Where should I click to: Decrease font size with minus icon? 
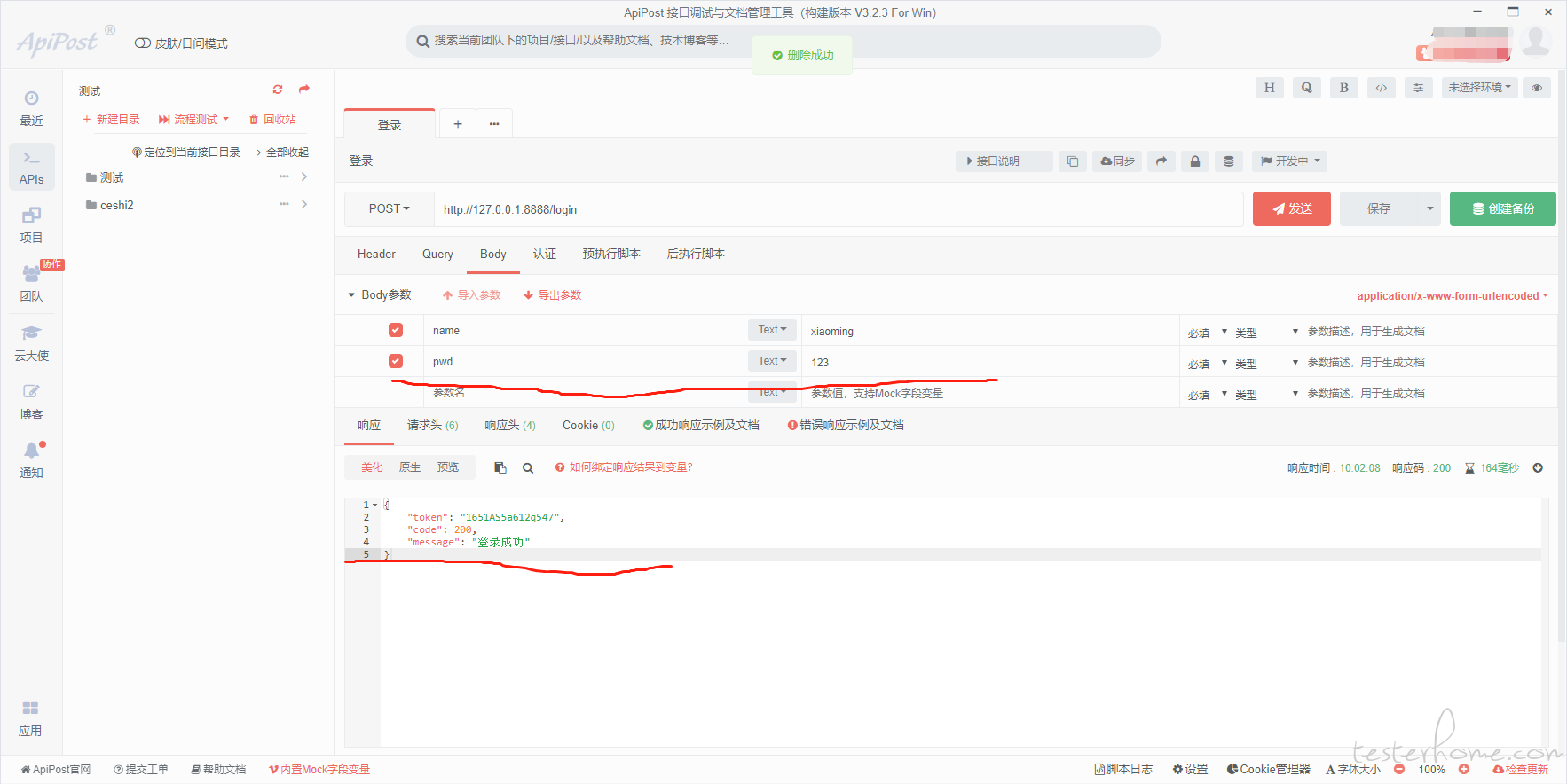coord(1399,770)
